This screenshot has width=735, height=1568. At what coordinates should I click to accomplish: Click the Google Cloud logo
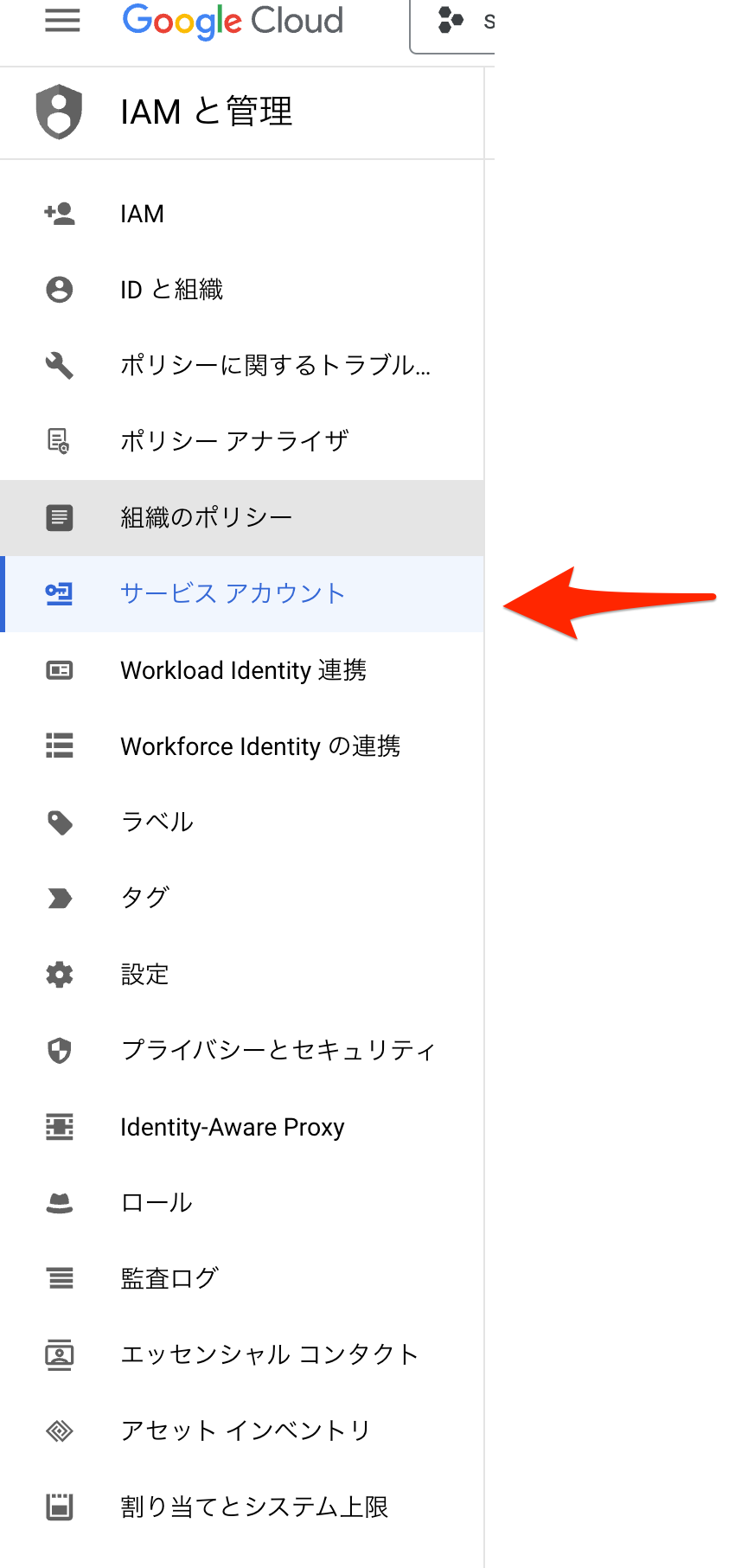tap(233, 22)
